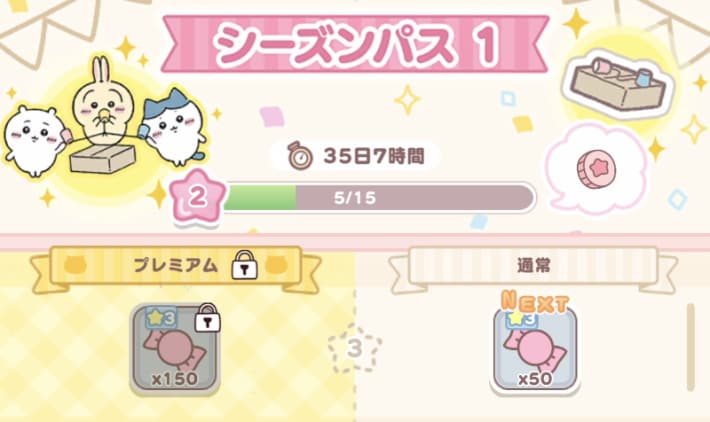Tap the blue-eared cat character
This screenshot has width=710, height=422.
click(174, 128)
